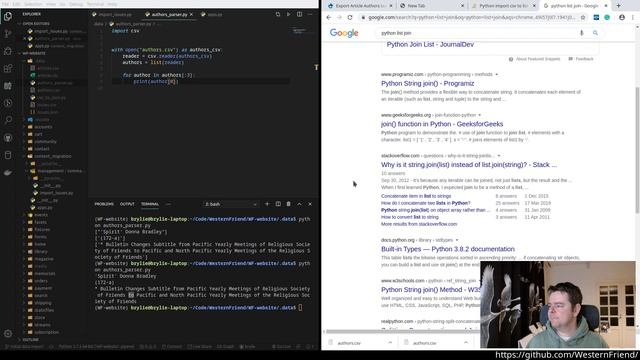Open join() function in Python GeeksforGeeks link
The width and height of the screenshot is (640, 360).
tap(442, 124)
